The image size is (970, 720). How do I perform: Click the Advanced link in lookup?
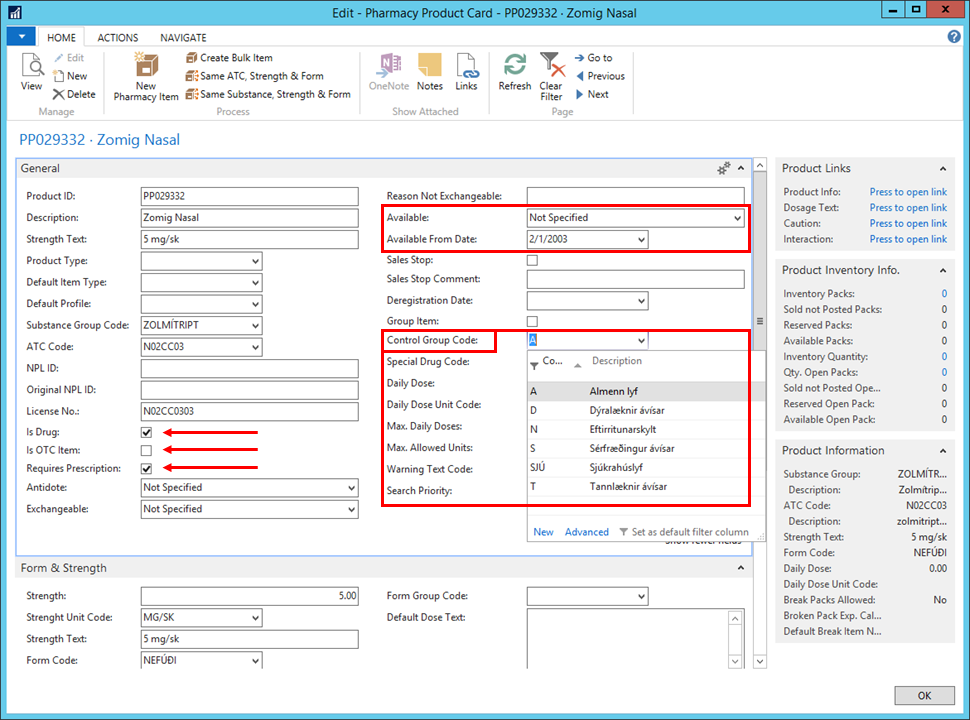[x=586, y=532]
